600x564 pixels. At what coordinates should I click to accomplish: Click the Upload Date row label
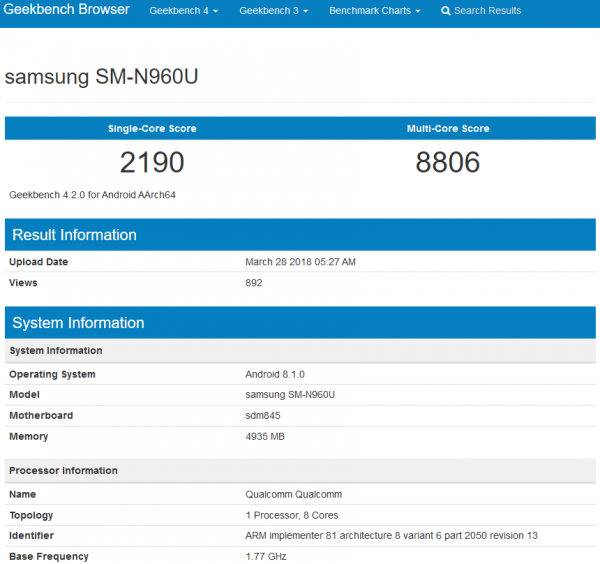point(39,262)
